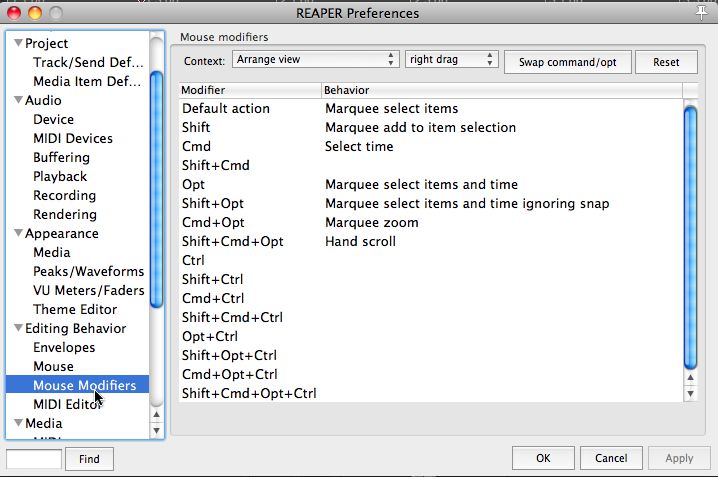The height and width of the screenshot is (477, 718).
Task: Select the Opt modifier row
Action: [431, 184]
